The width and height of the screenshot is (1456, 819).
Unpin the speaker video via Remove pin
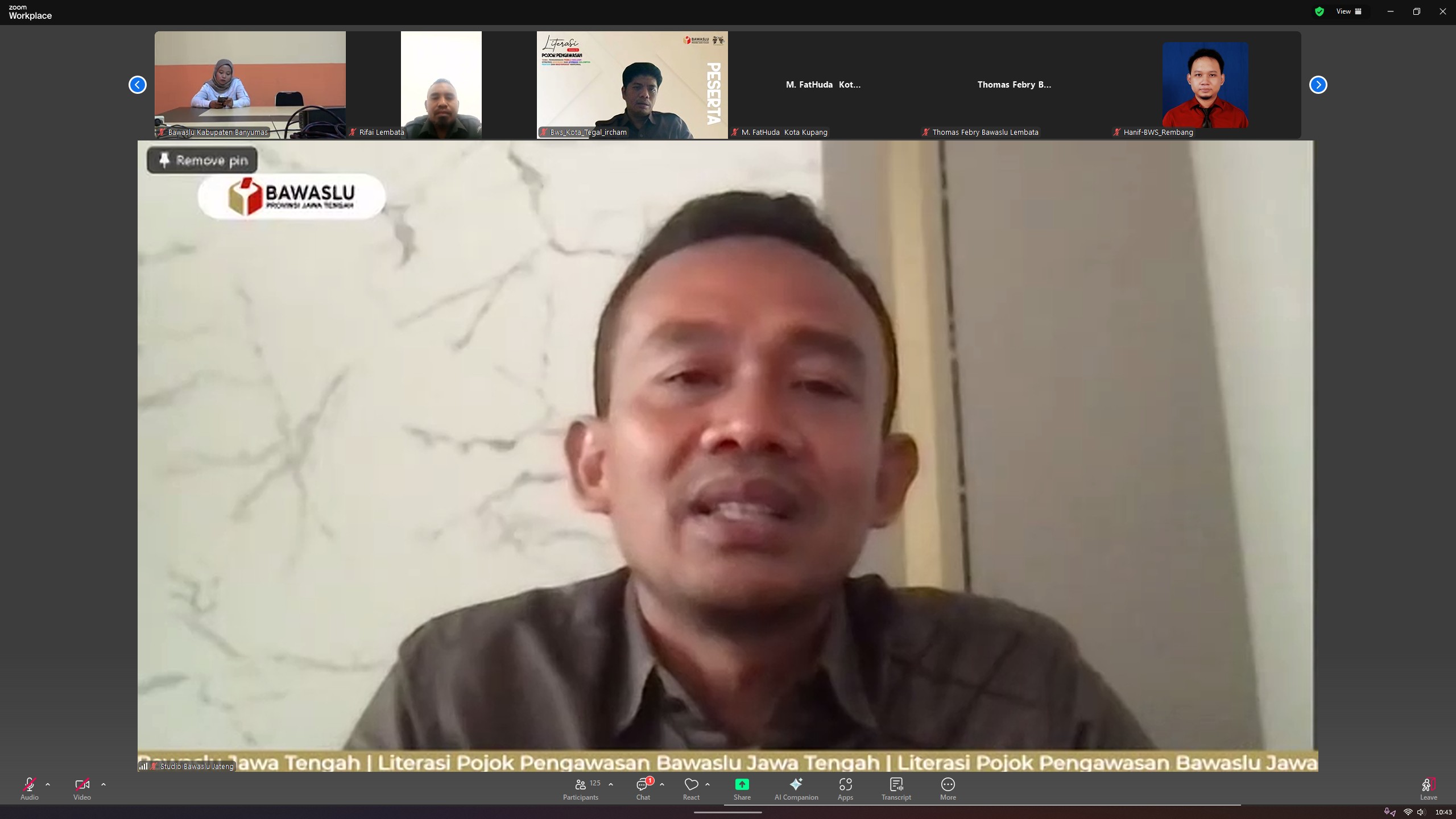tap(201, 160)
